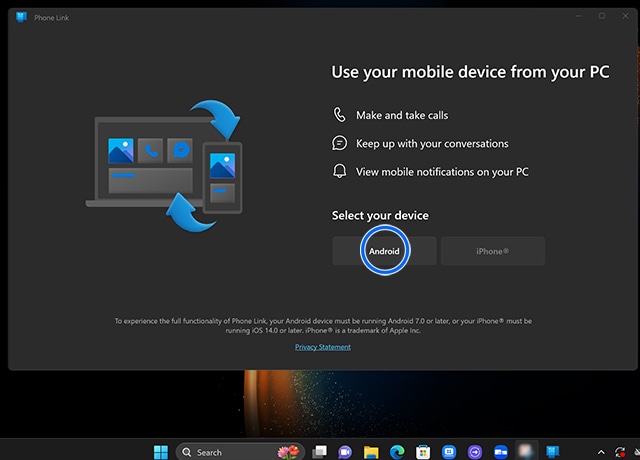
Task: Close the Phone Link window
Action: (625, 16)
